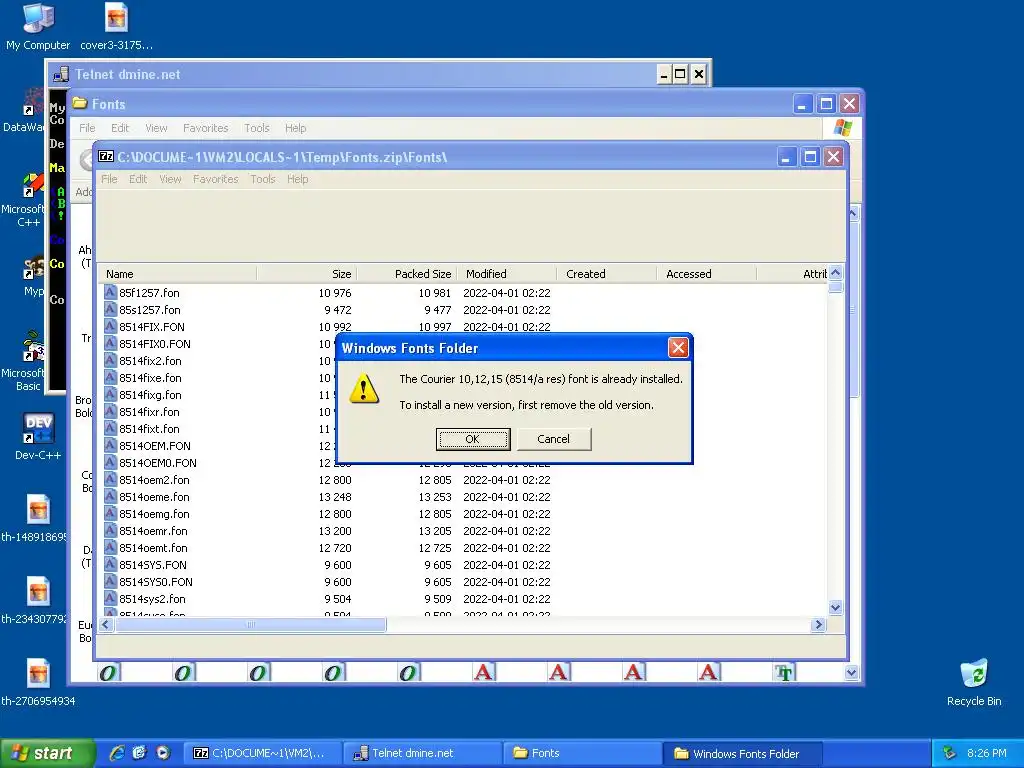
Task: Click the horizontal scrollbar right arrow
Action: (x=818, y=625)
